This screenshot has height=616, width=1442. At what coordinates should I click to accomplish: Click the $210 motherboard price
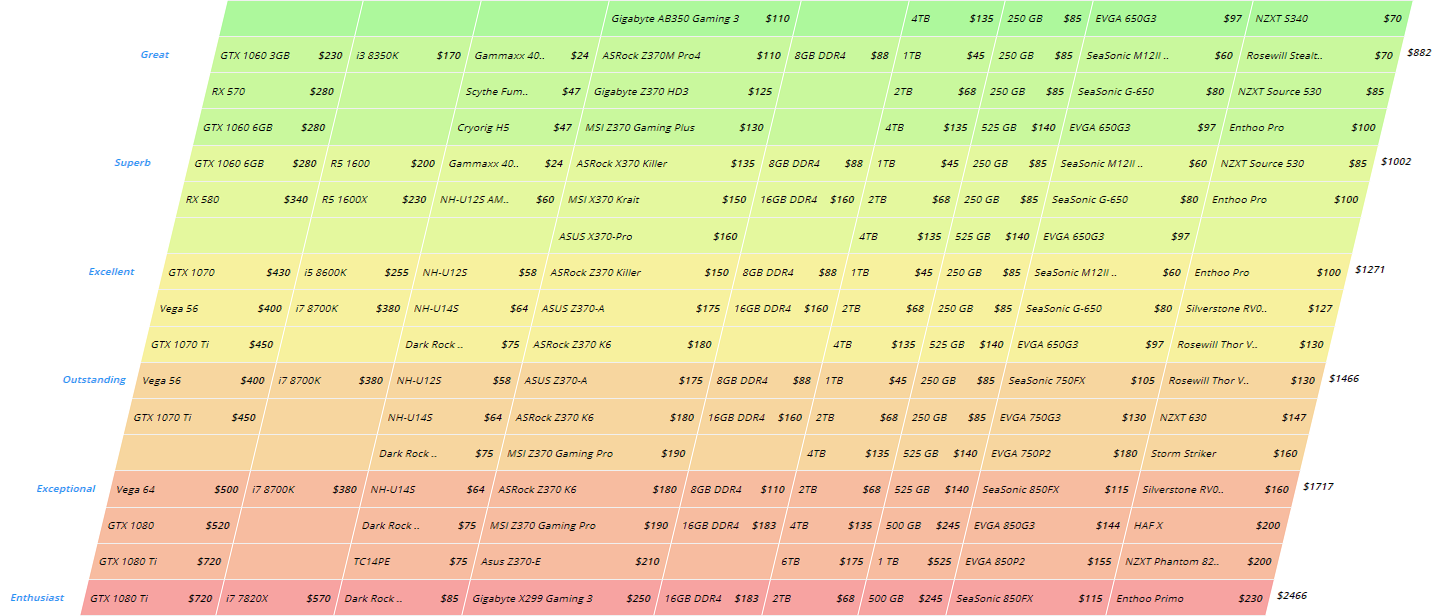coord(647,562)
